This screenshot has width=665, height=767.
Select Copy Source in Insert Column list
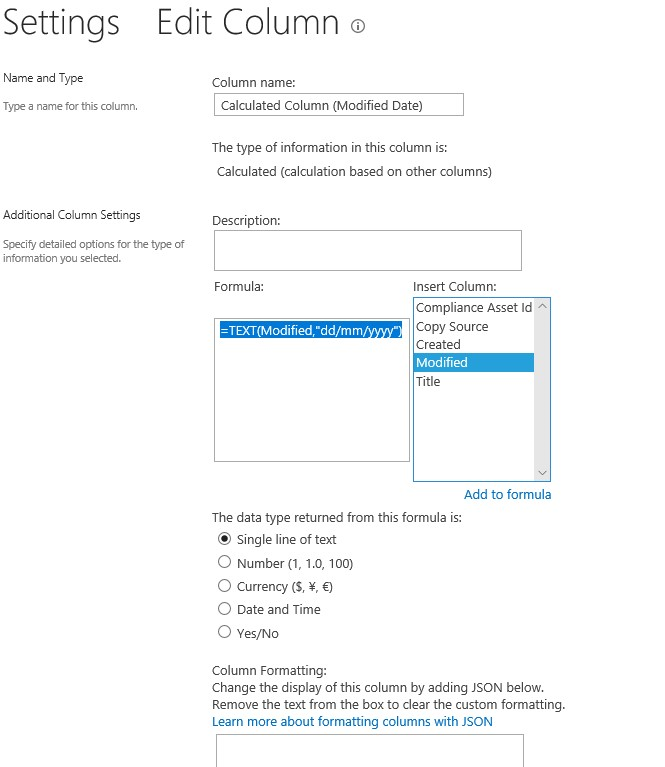[474, 326]
